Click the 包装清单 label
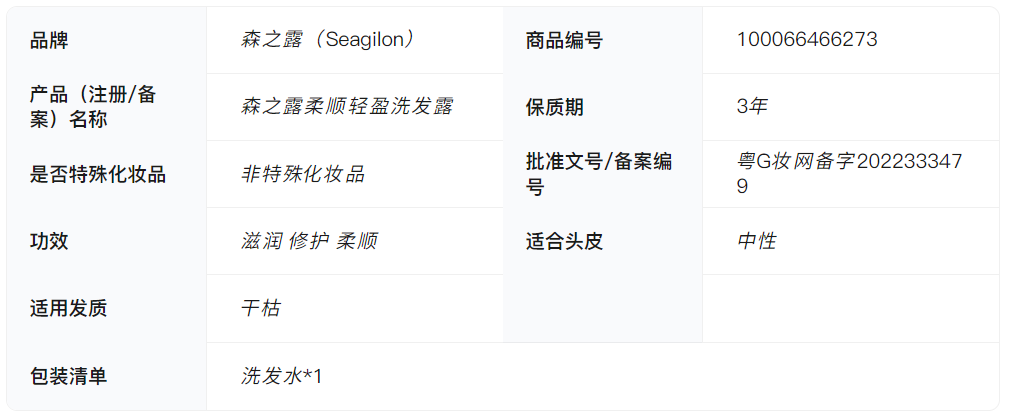The image size is (1009, 417). click(69, 376)
